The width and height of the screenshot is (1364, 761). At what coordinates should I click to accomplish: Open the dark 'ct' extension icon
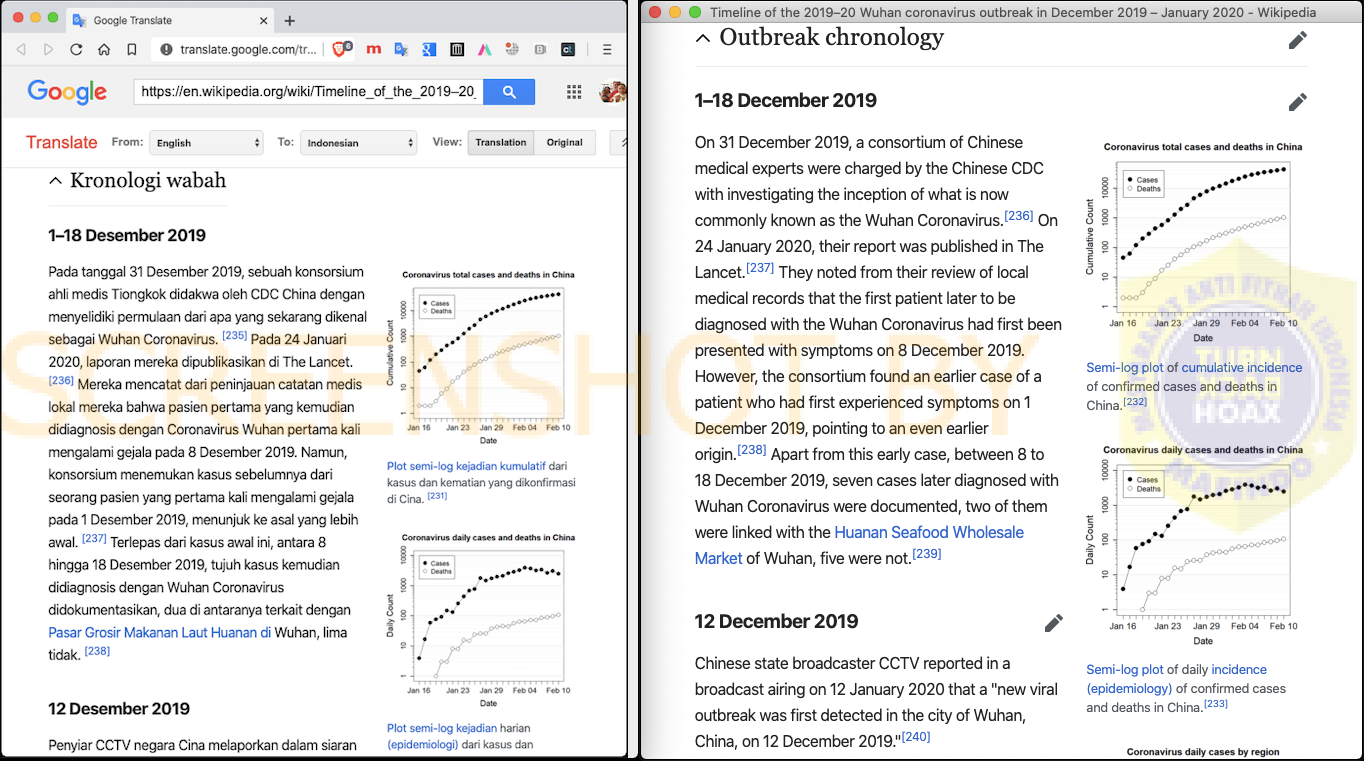pos(569,49)
